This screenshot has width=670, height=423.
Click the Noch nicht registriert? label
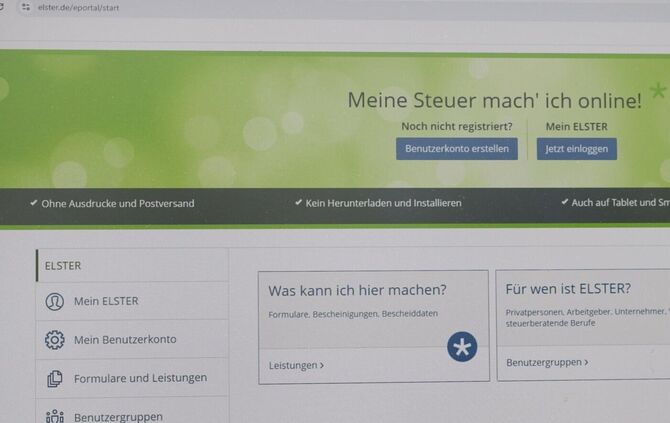[456, 126]
